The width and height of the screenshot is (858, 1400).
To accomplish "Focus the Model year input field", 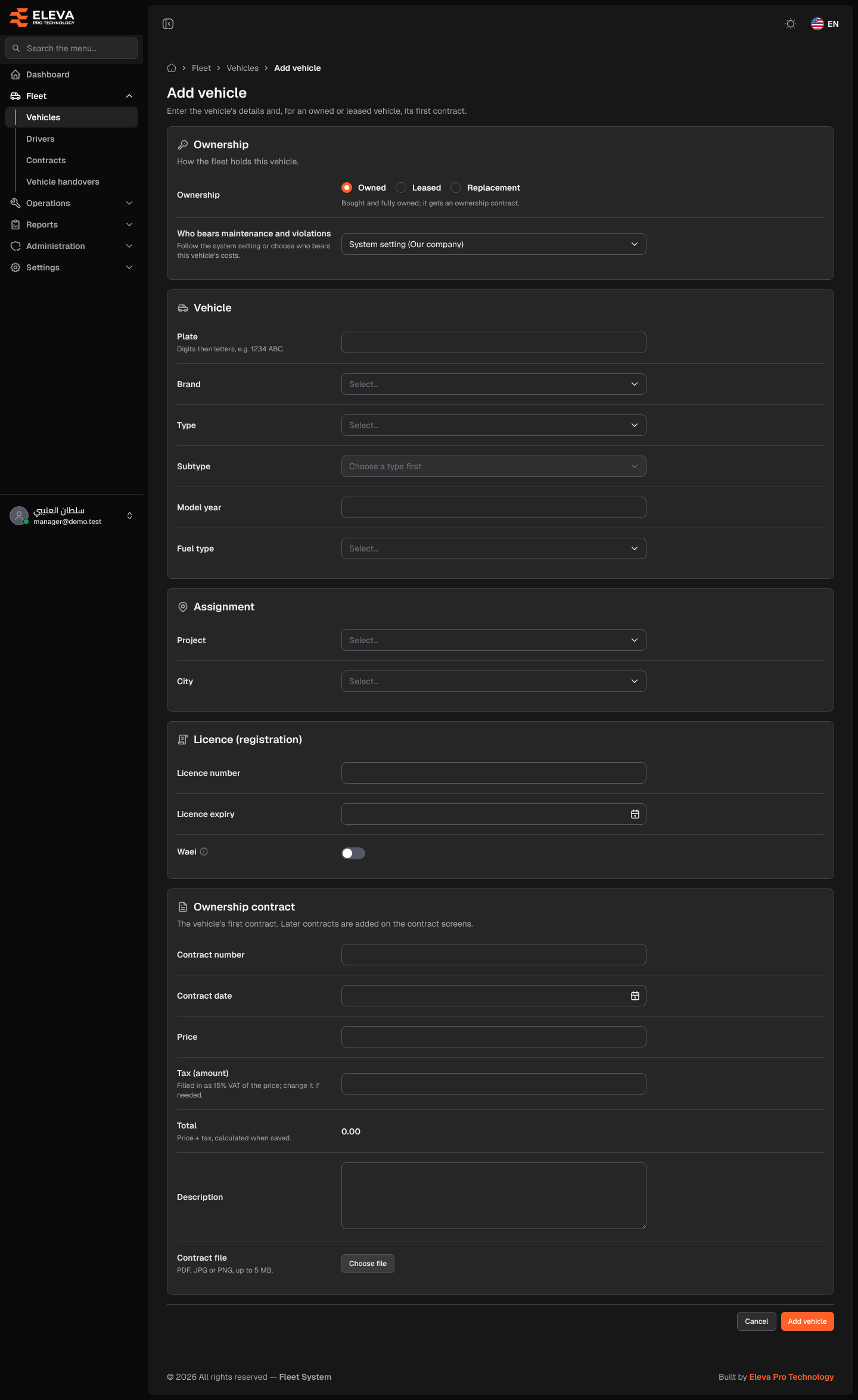I will pyautogui.click(x=494, y=507).
